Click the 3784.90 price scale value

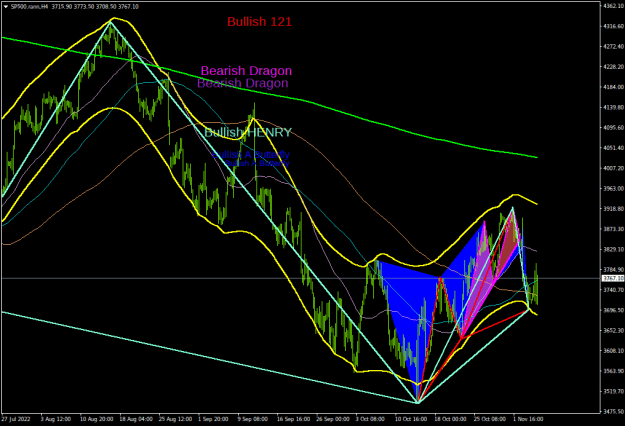(613, 269)
